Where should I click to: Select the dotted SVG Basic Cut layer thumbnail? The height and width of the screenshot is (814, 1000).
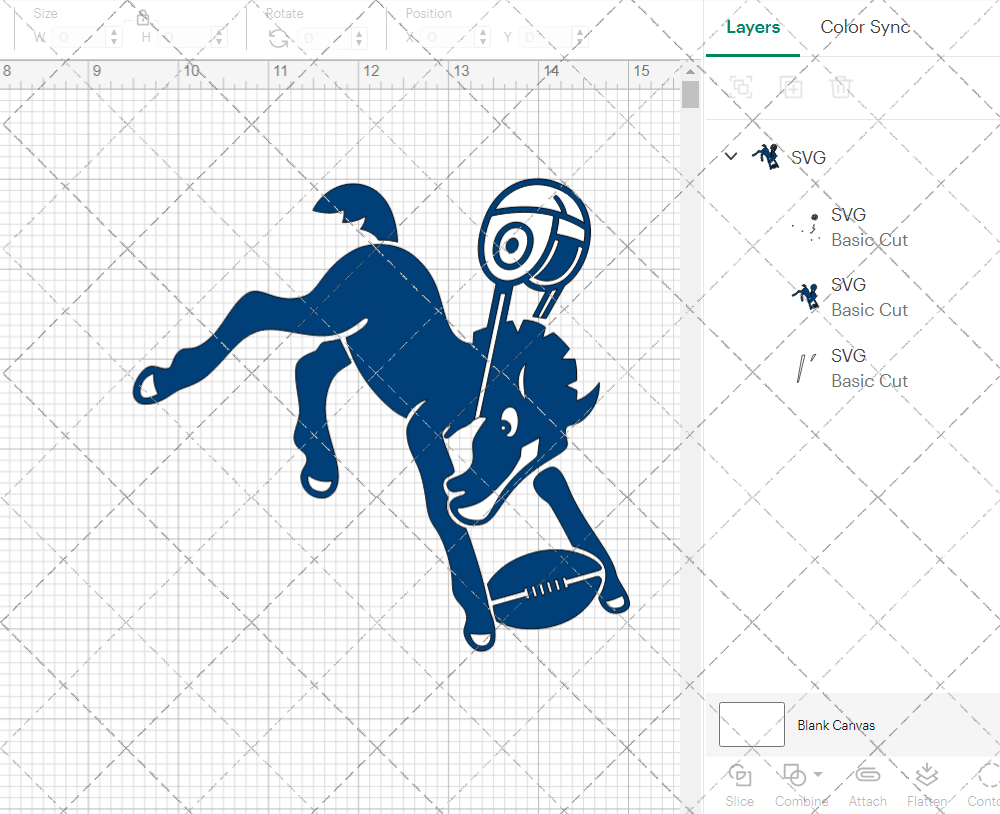[806, 227]
